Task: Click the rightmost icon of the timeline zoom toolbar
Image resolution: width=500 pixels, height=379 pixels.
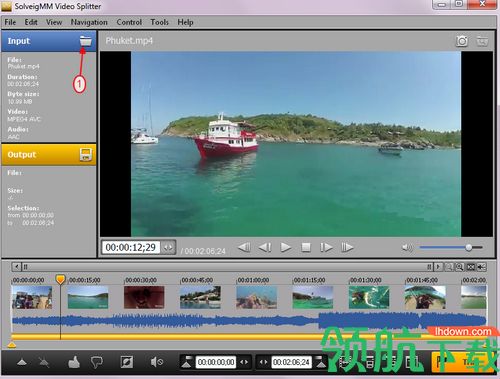Action: point(481,267)
